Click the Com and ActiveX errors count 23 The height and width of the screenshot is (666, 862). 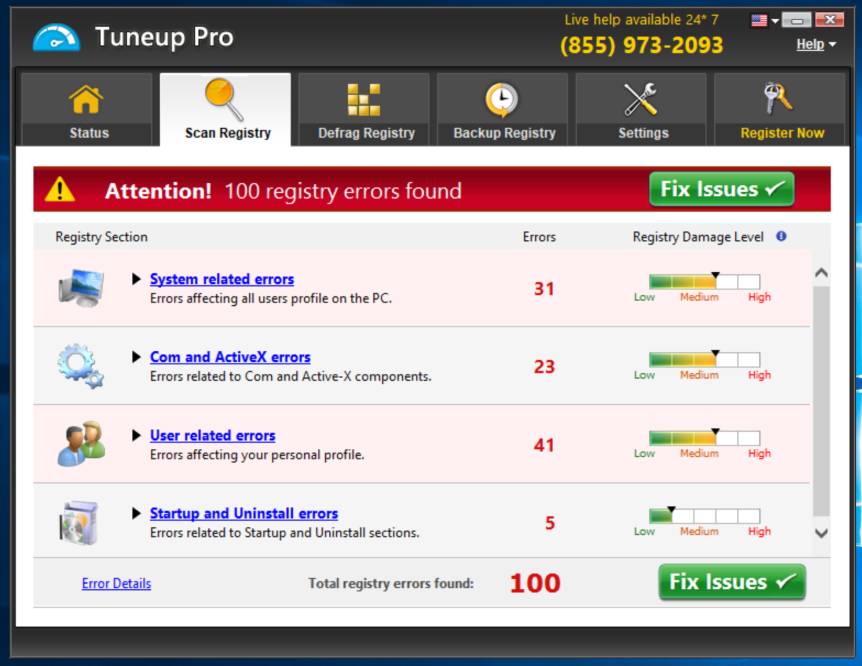click(544, 367)
